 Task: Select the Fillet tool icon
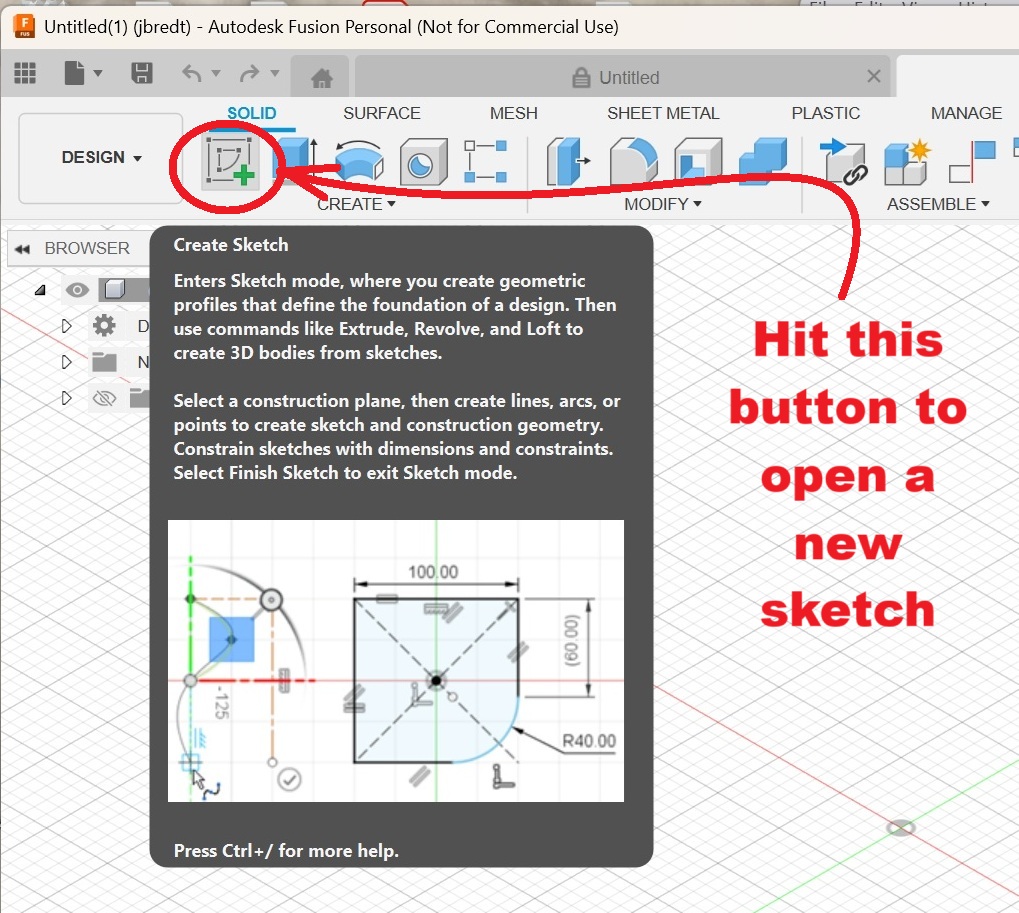point(632,161)
